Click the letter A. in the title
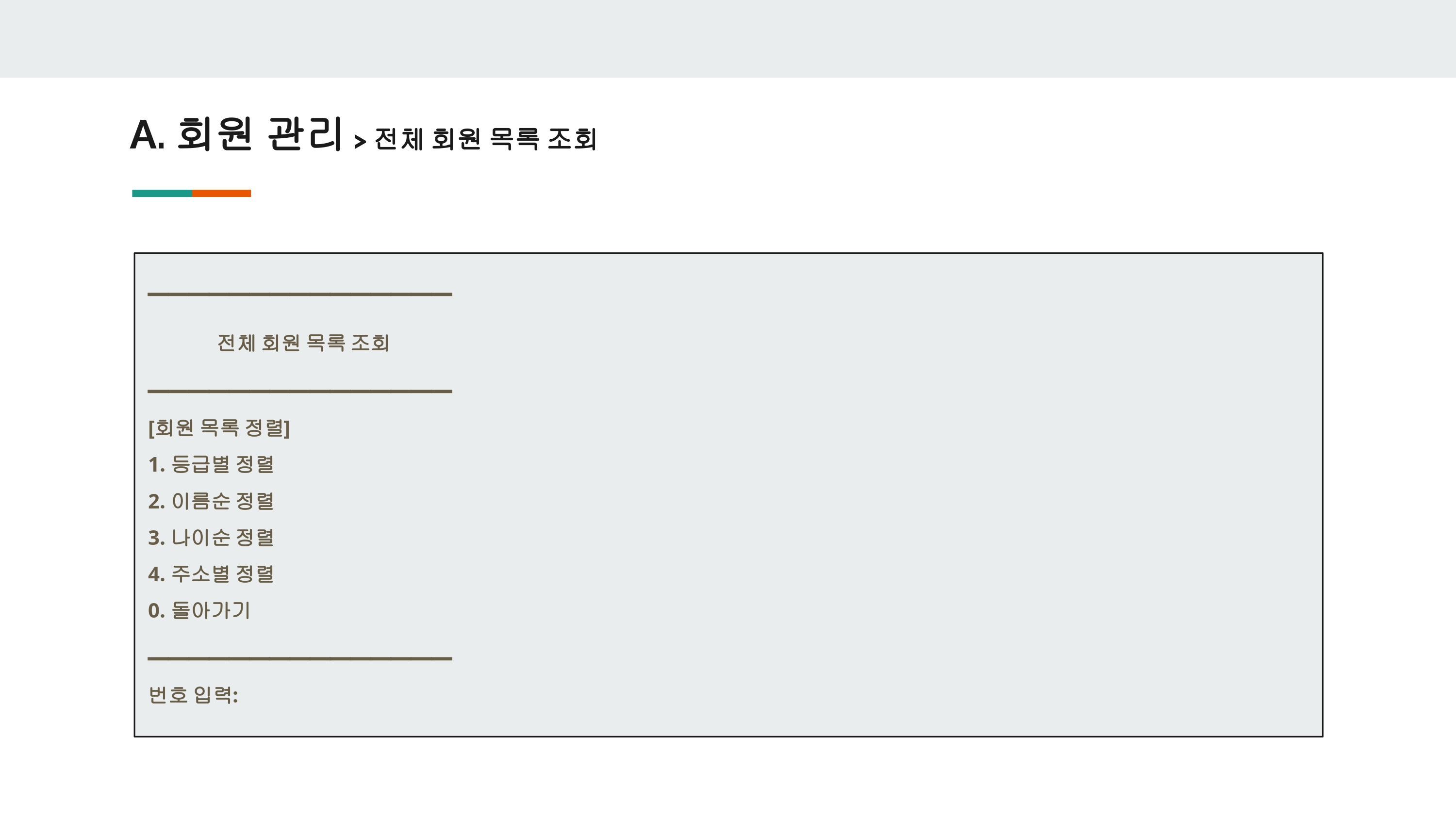 click(x=148, y=136)
